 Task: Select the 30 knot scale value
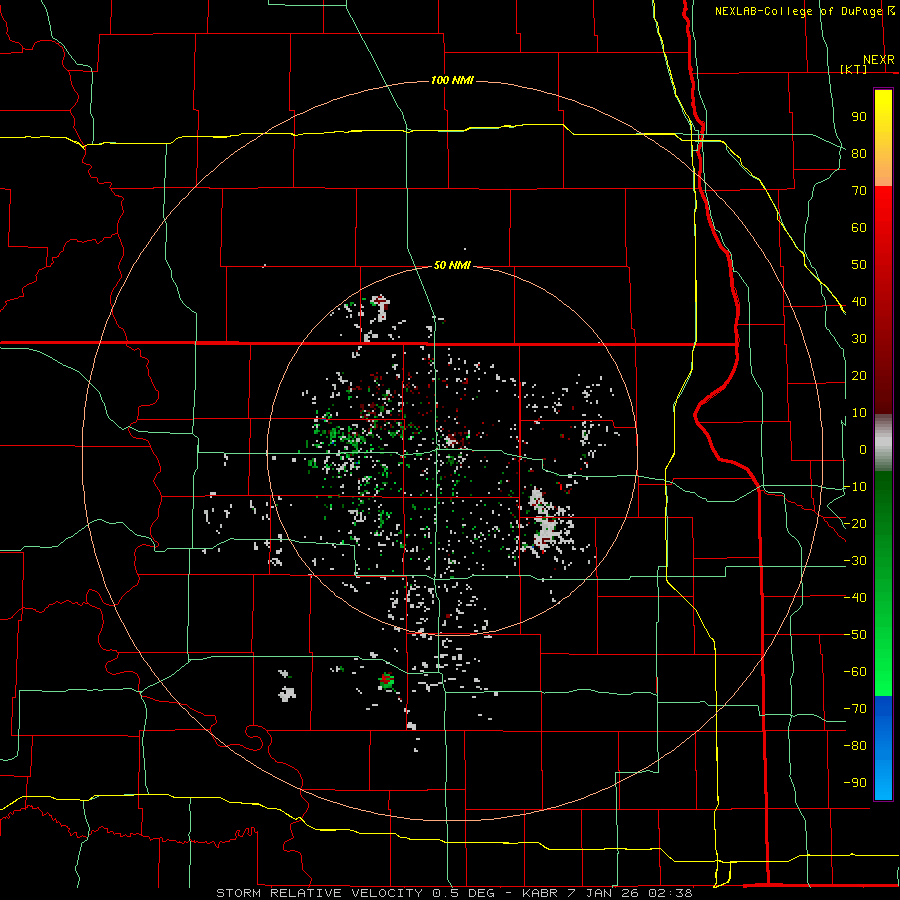[859, 339]
